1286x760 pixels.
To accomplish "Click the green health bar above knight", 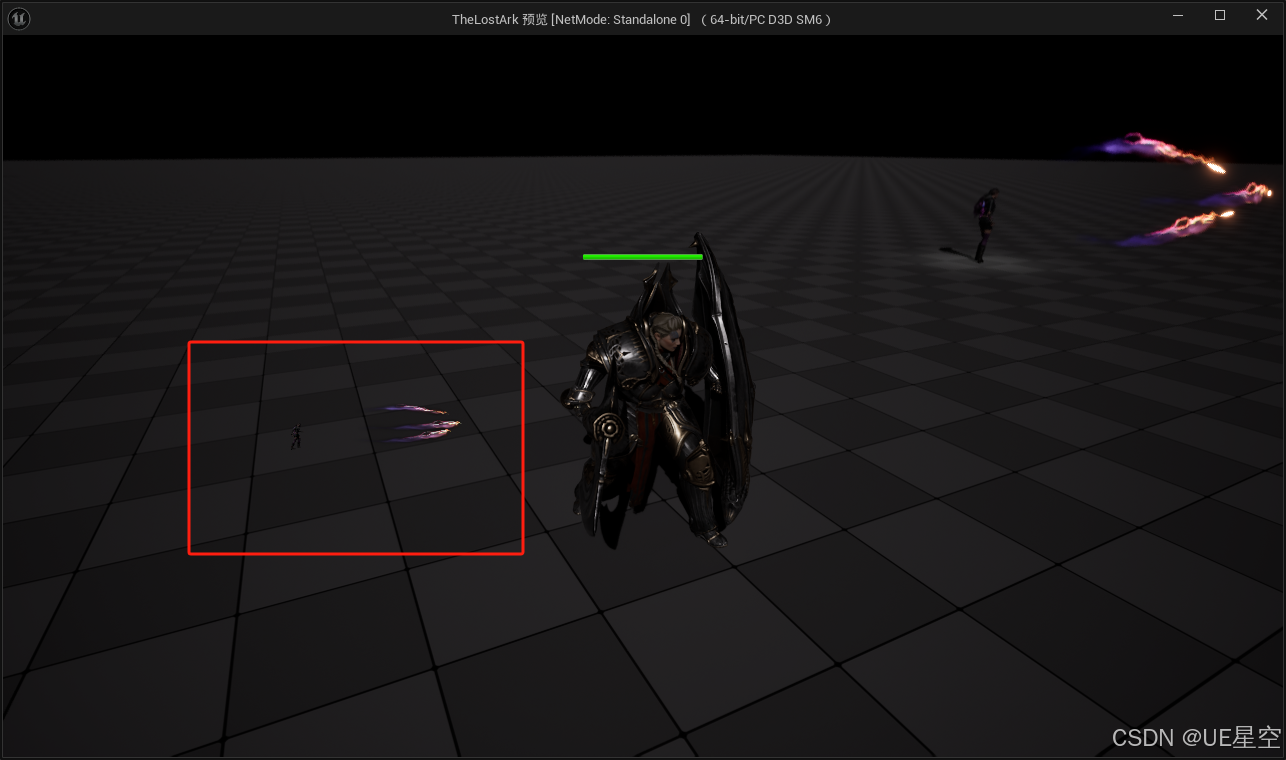I will (x=643, y=257).
